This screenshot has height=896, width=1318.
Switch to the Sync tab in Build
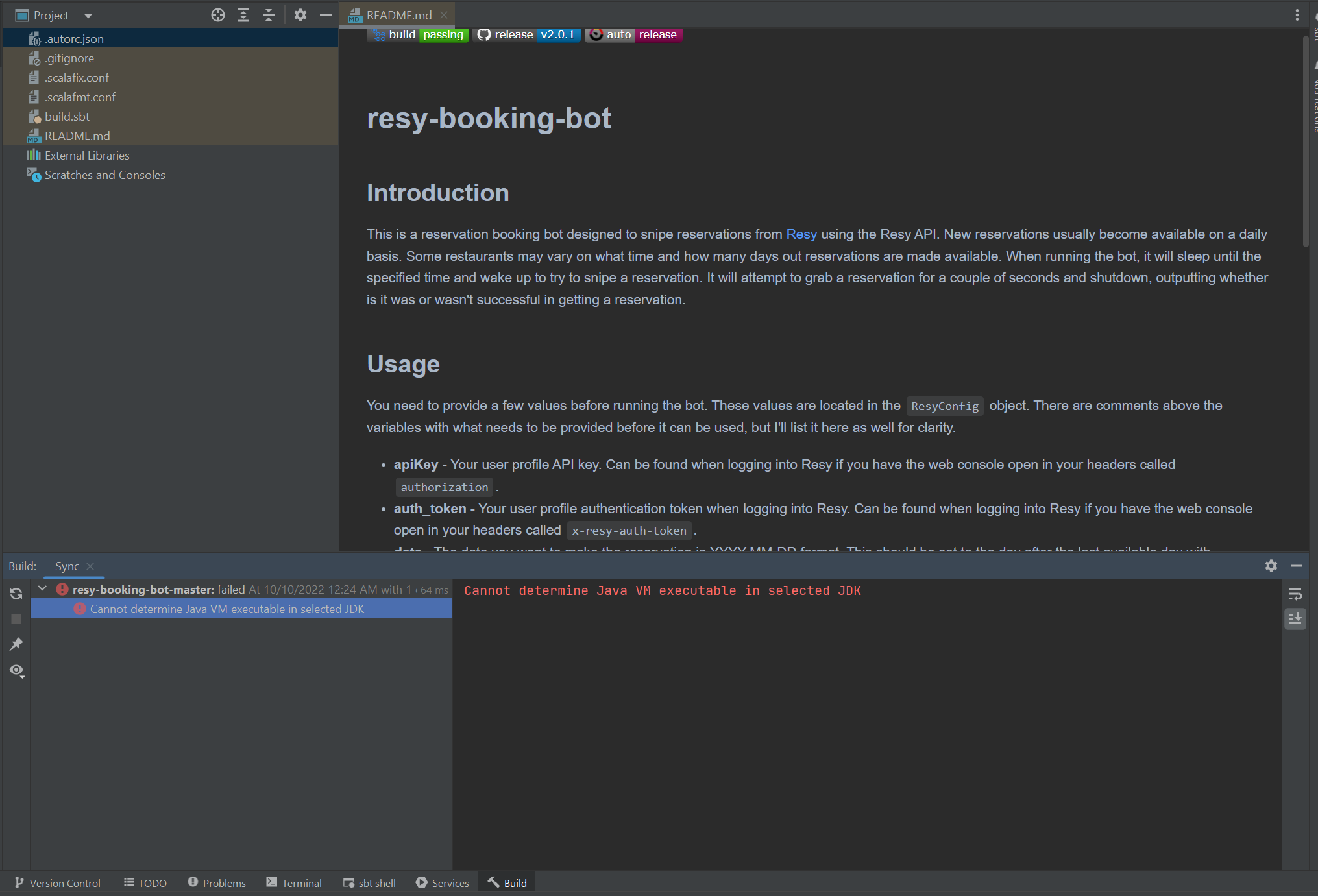click(66, 566)
